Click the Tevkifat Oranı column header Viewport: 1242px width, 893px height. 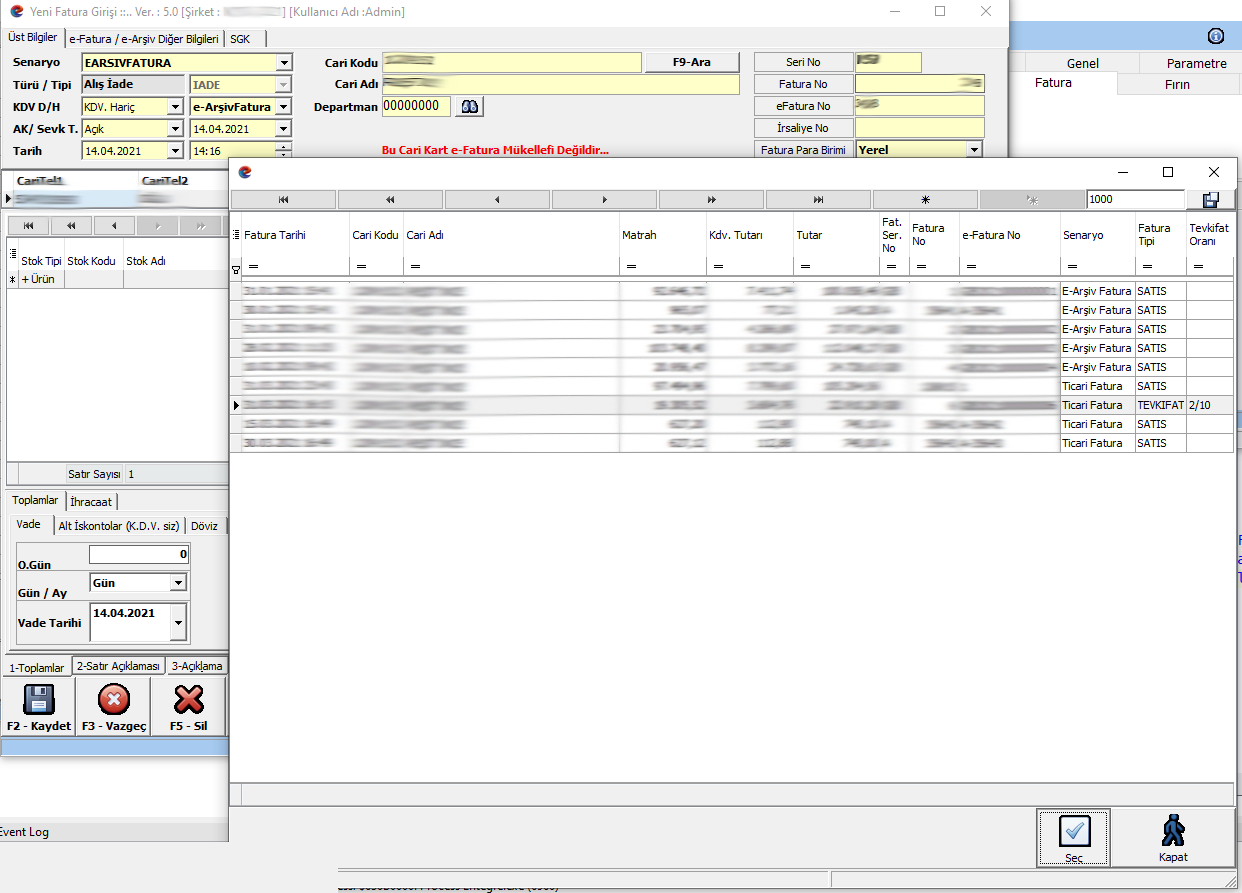point(1209,235)
